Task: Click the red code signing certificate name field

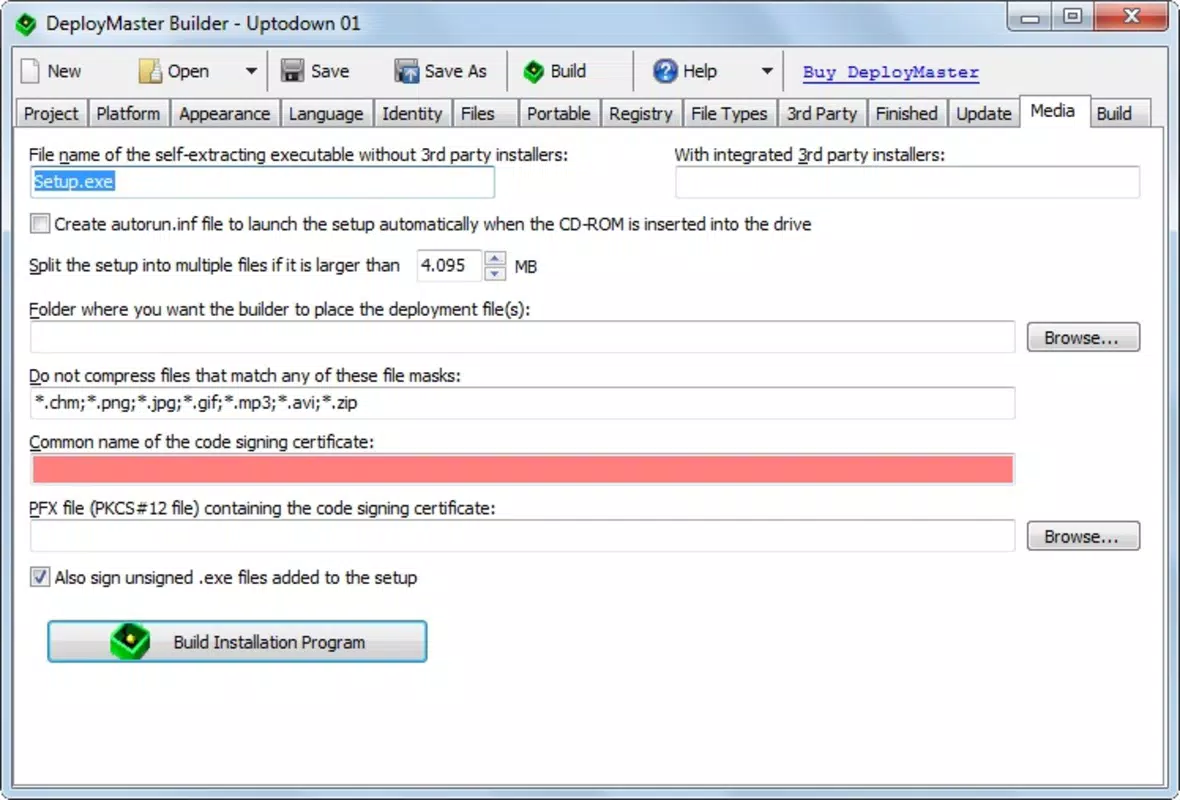Action: (x=522, y=470)
